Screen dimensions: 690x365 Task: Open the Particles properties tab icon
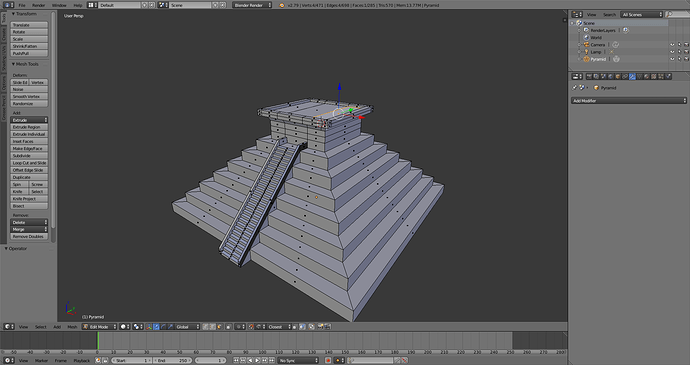click(661, 77)
